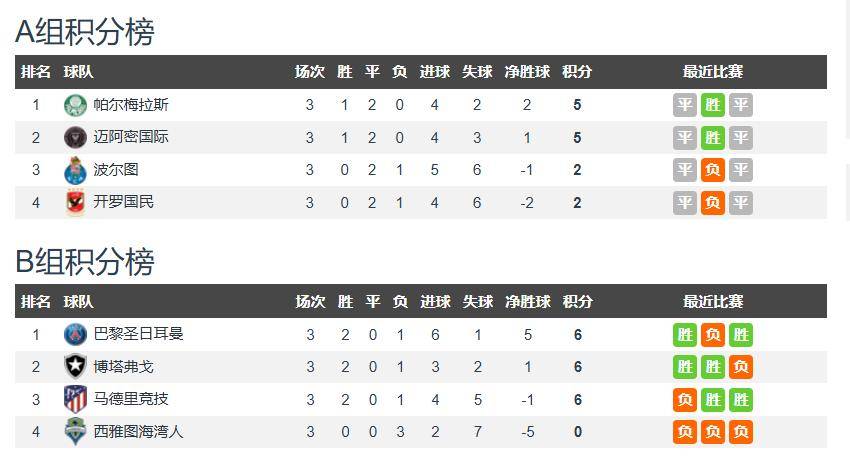Click the 最近比赛 header in Group A table

click(713, 72)
